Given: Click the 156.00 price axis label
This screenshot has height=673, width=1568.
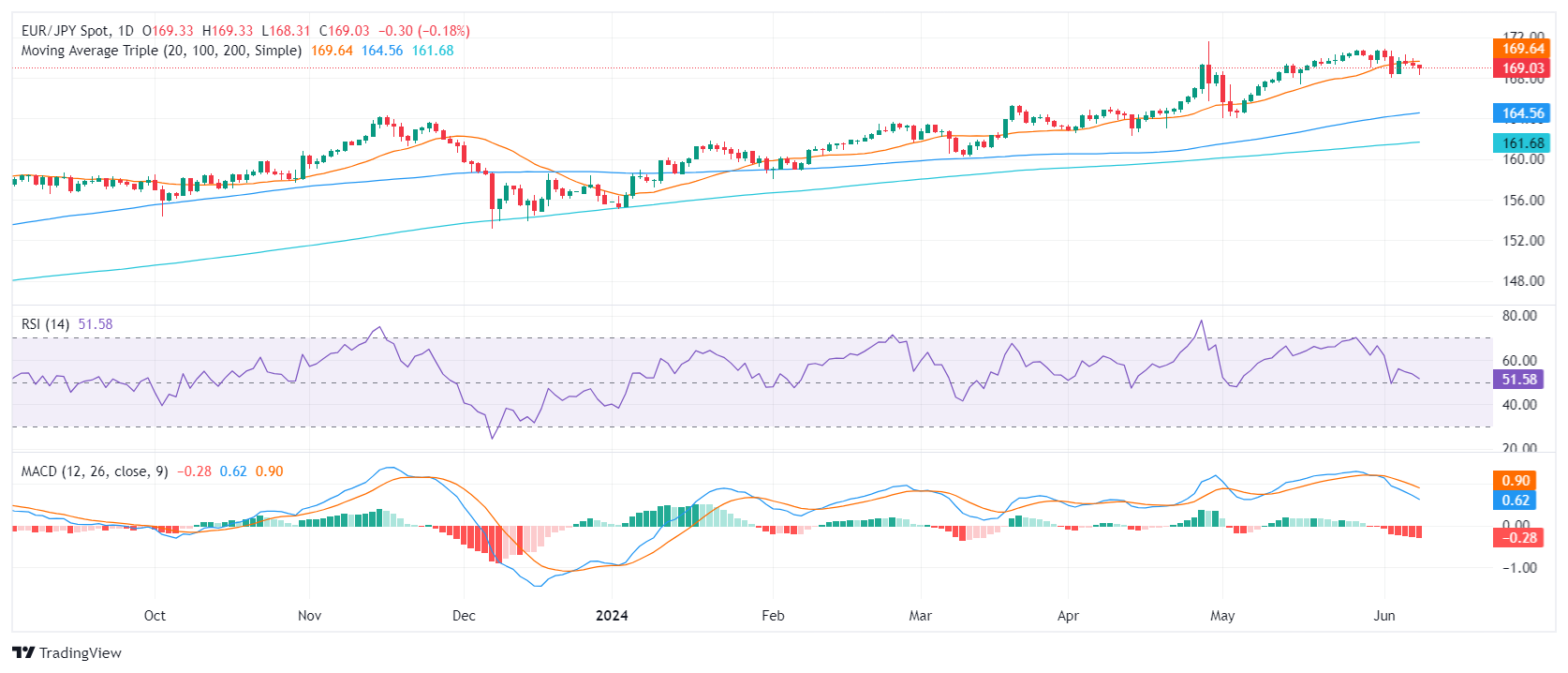Looking at the screenshot, I should pyautogui.click(x=1523, y=201).
